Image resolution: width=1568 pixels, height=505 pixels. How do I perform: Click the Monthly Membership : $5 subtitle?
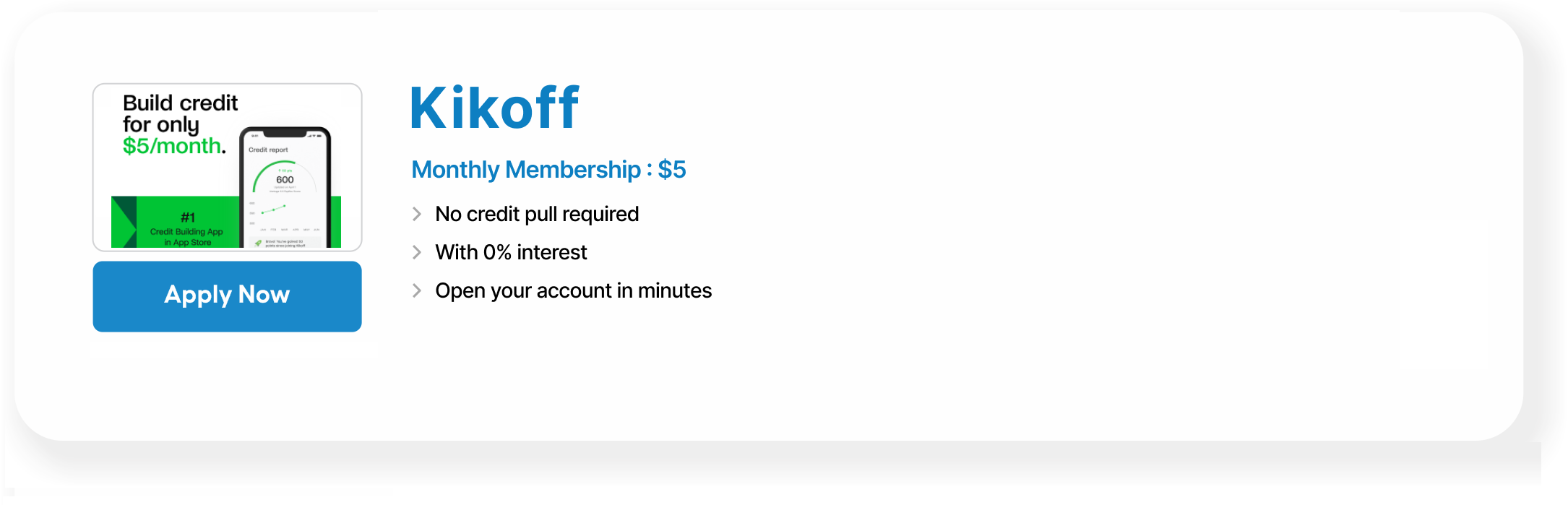tap(548, 170)
